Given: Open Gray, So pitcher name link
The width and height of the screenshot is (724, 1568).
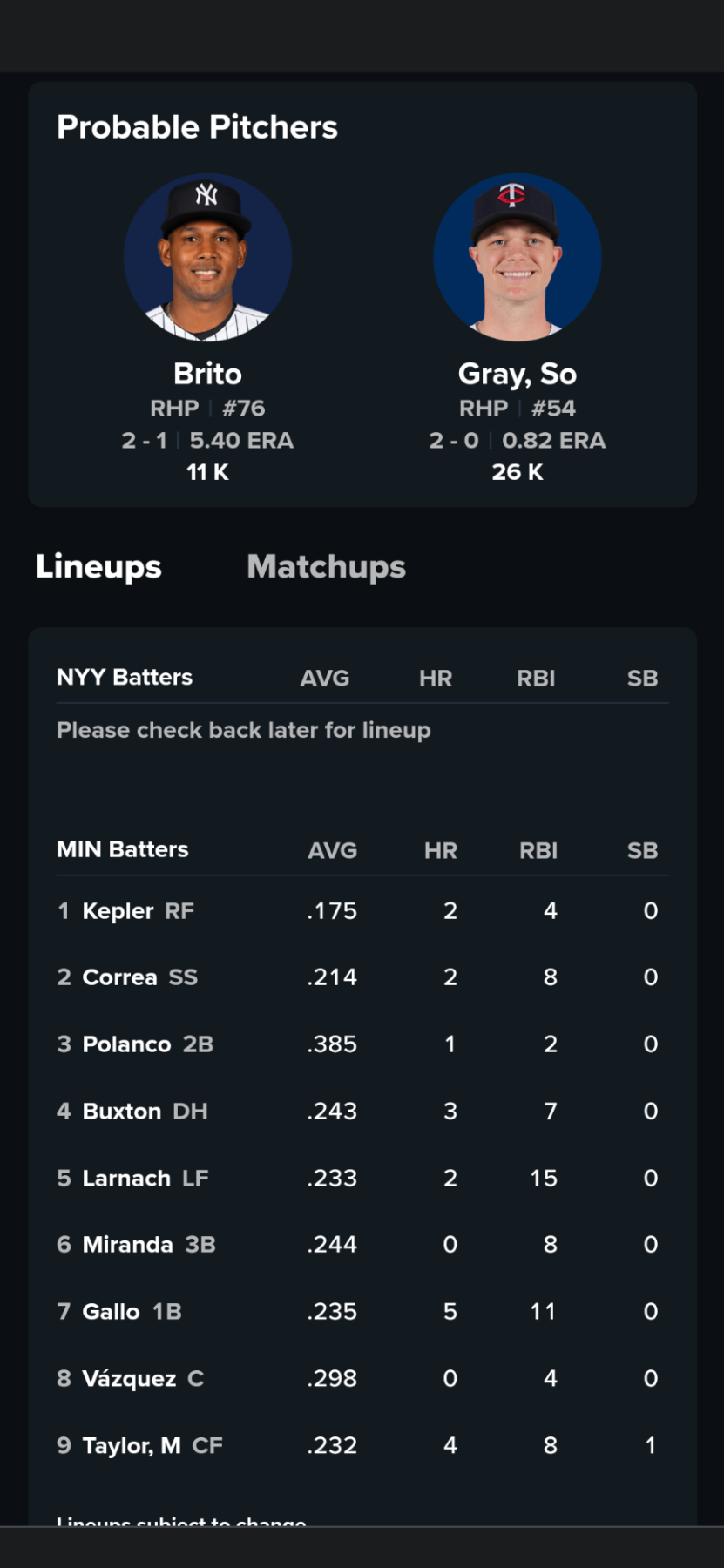Looking at the screenshot, I should [517, 374].
